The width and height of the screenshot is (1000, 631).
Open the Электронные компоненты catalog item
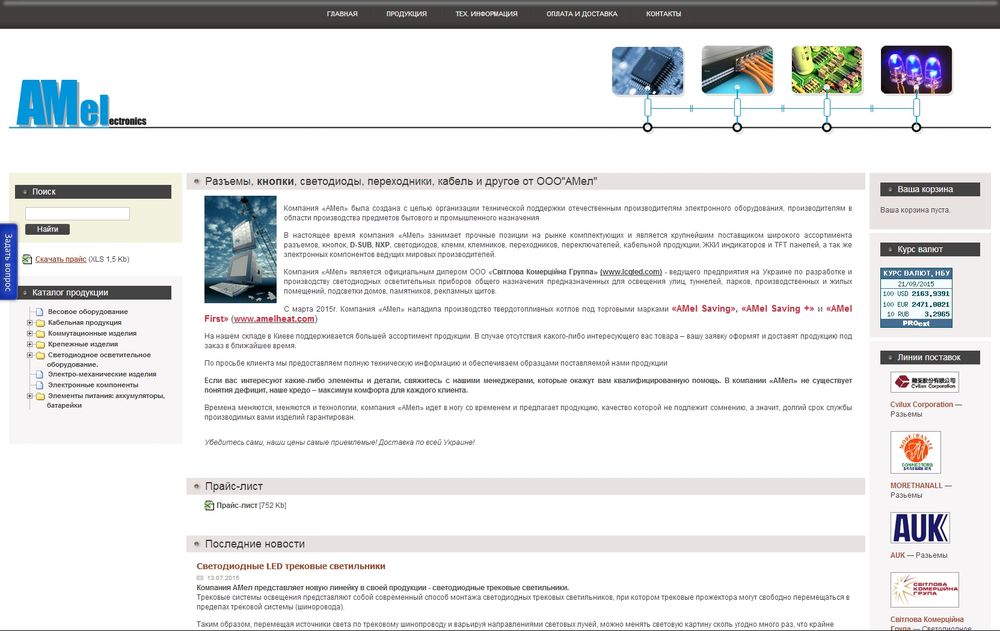pos(93,385)
